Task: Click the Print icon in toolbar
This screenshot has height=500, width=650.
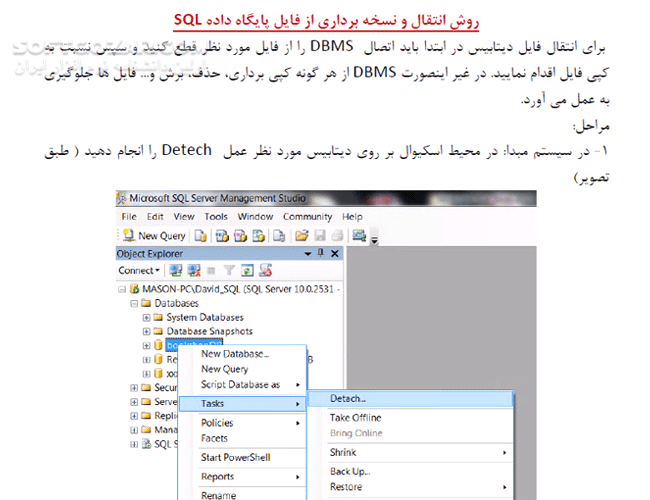Action: (337, 236)
